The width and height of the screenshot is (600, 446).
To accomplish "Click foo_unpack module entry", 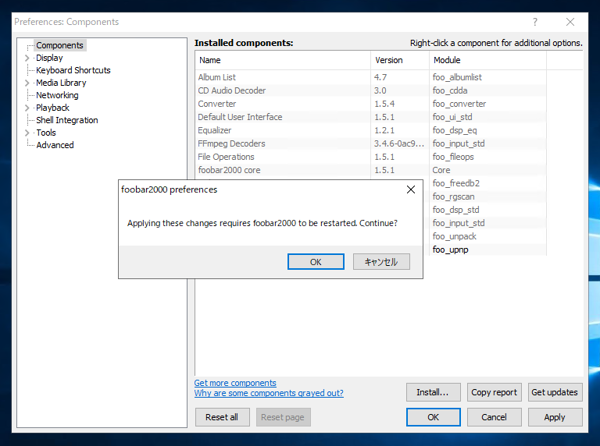I will click(454, 236).
